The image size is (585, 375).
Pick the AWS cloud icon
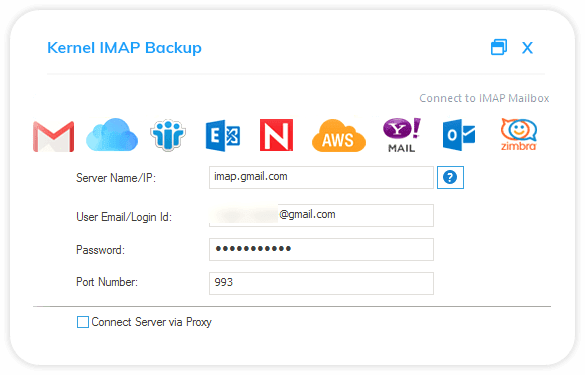[x=339, y=135]
